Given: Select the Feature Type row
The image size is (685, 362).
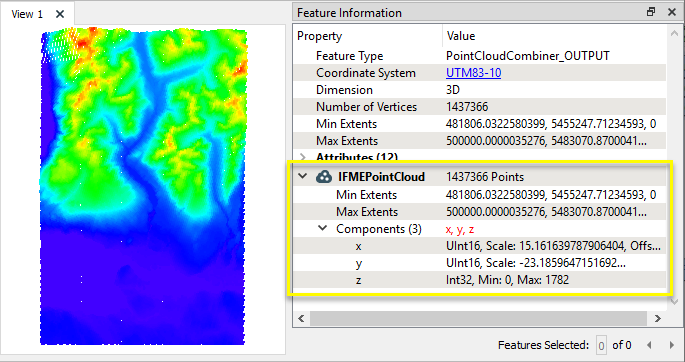Looking at the screenshot, I should [479, 56].
